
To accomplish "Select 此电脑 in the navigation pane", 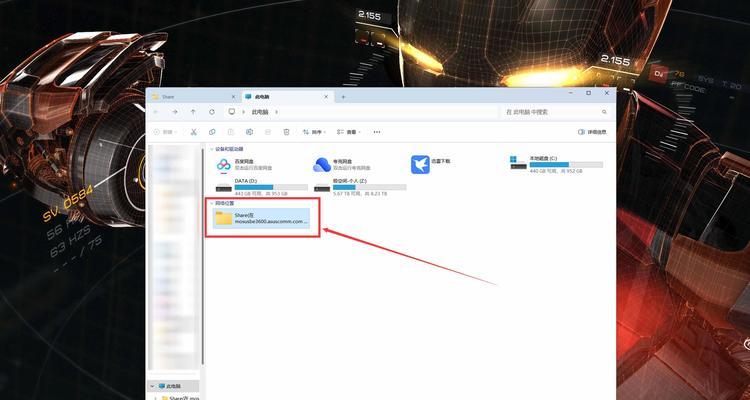I will tap(173, 386).
